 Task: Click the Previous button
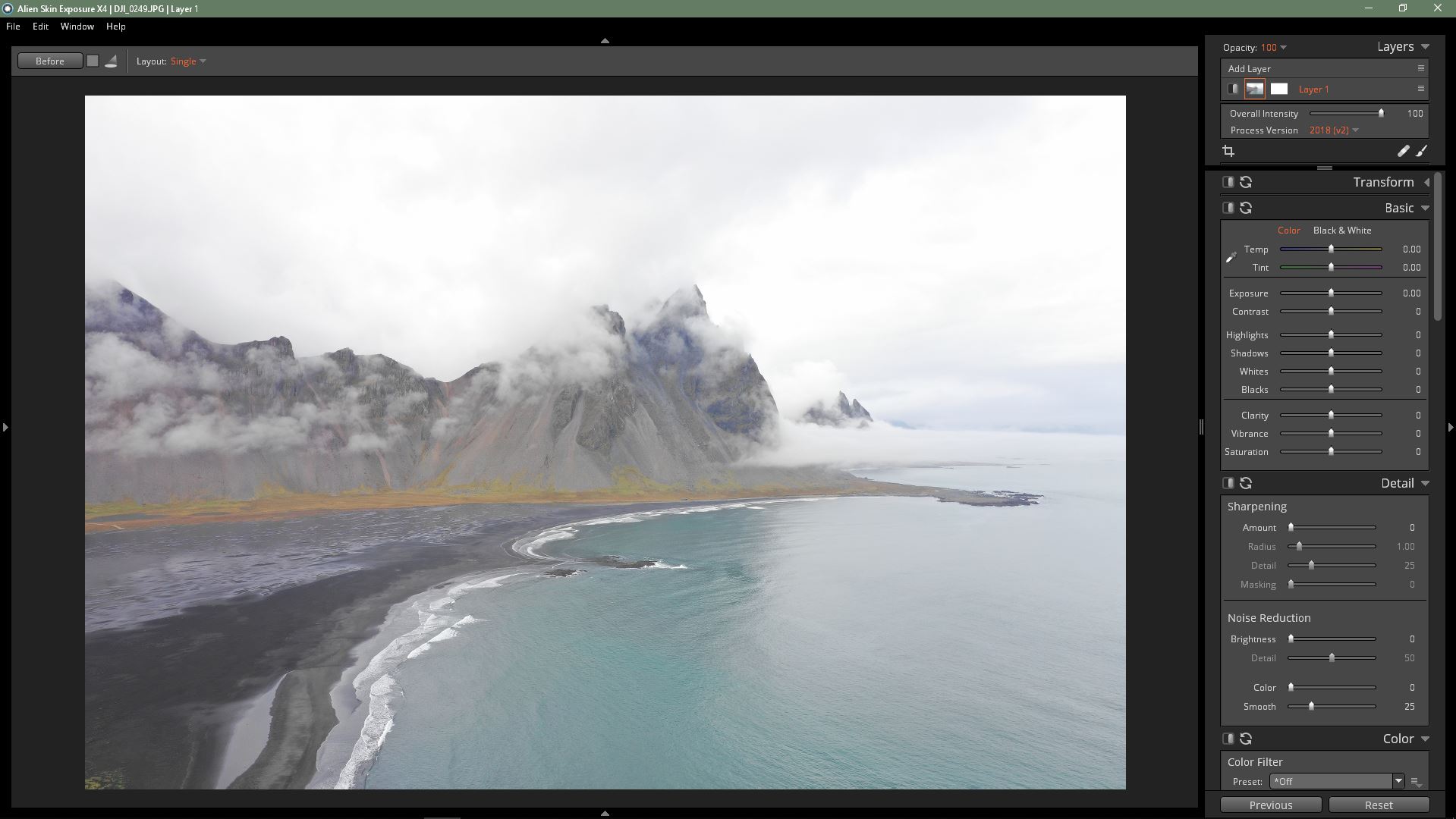pos(1270,805)
